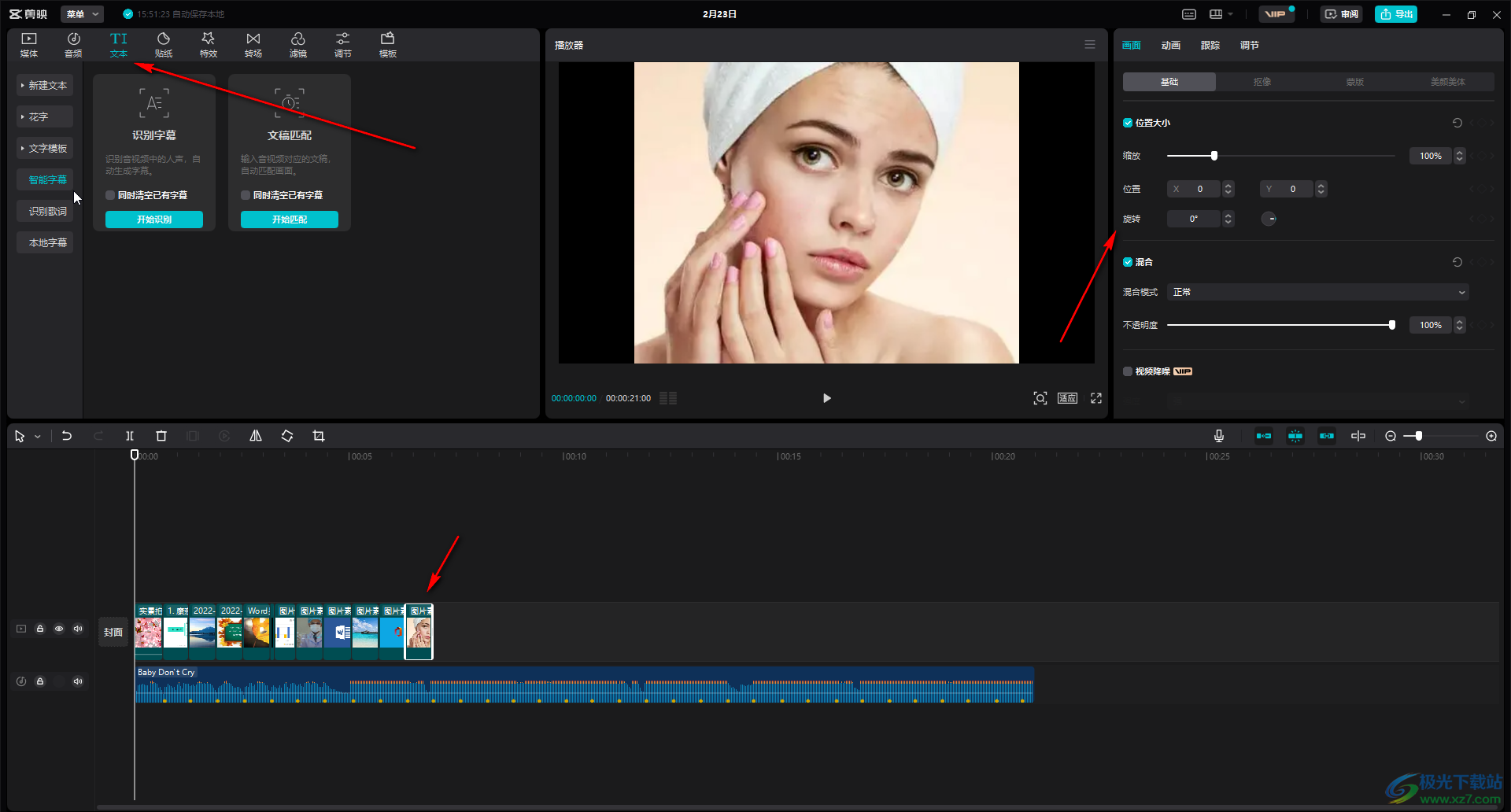Toggle 同时清空已有字幕 under 文稿匹配

(x=246, y=195)
